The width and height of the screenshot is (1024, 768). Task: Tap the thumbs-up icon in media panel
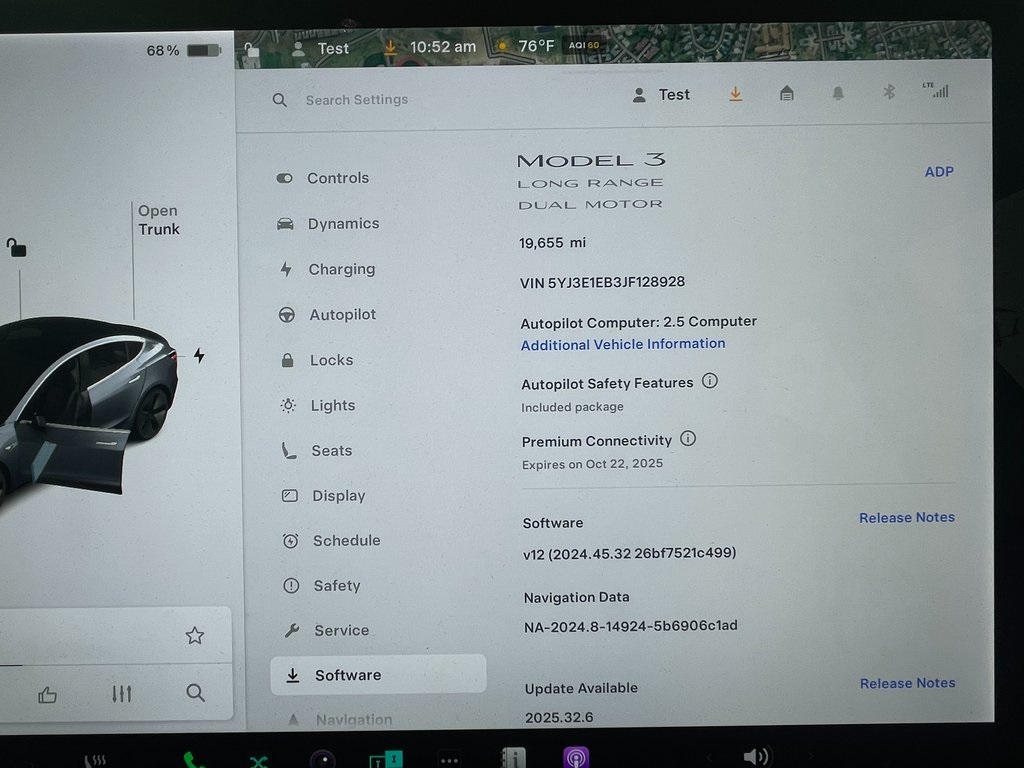(47, 694)
